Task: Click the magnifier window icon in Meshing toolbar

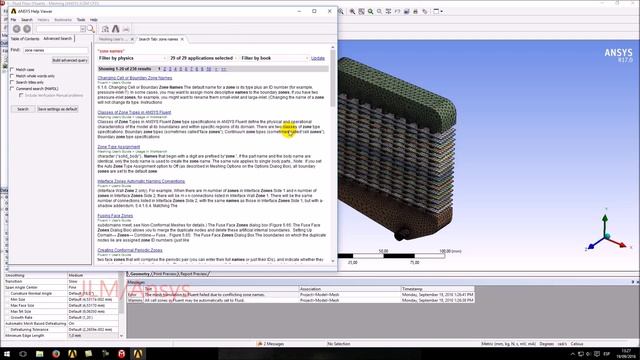Action: click(379, 11)
